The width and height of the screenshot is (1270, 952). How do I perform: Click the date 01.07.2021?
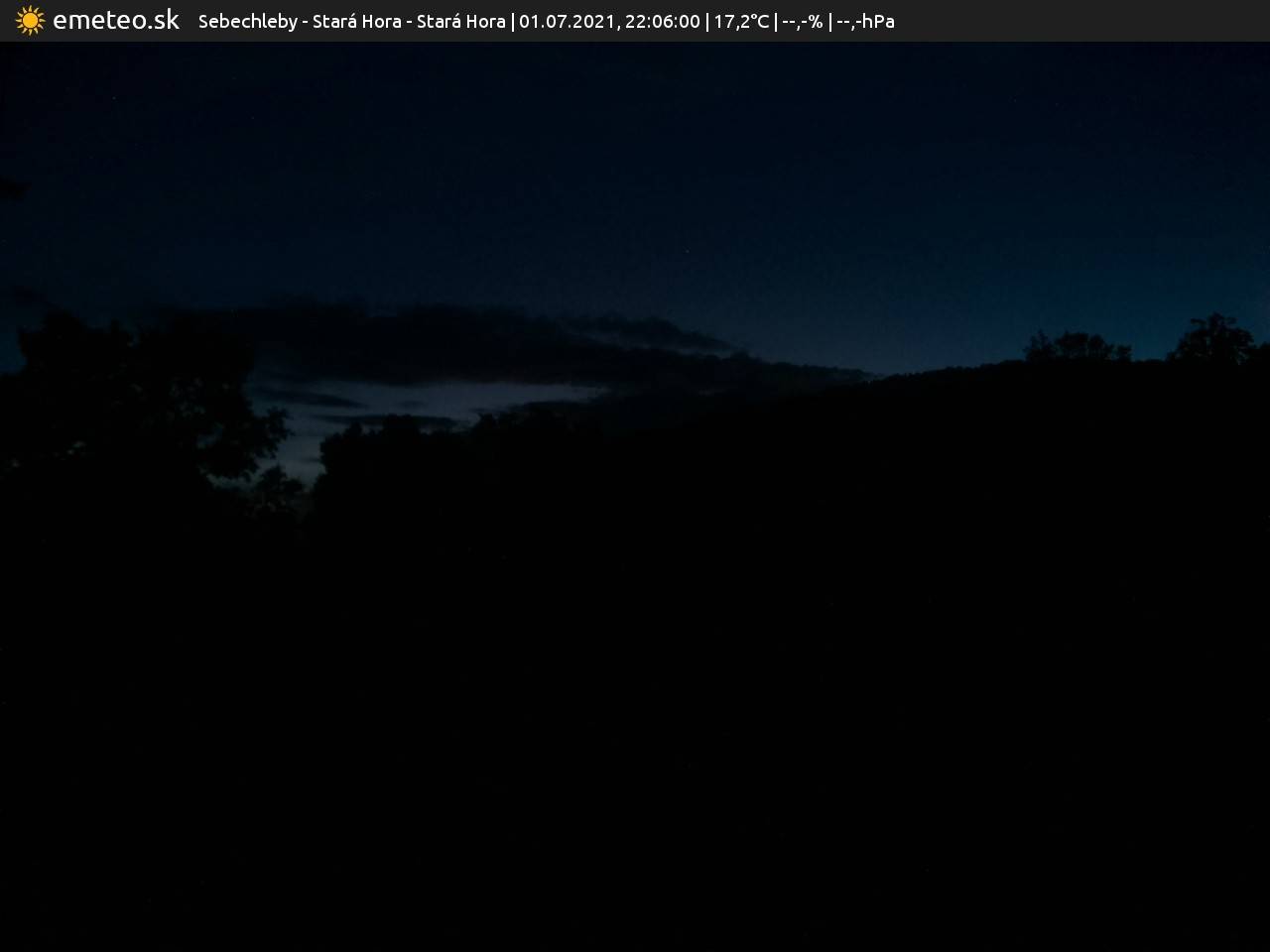[x=566, y=21]
